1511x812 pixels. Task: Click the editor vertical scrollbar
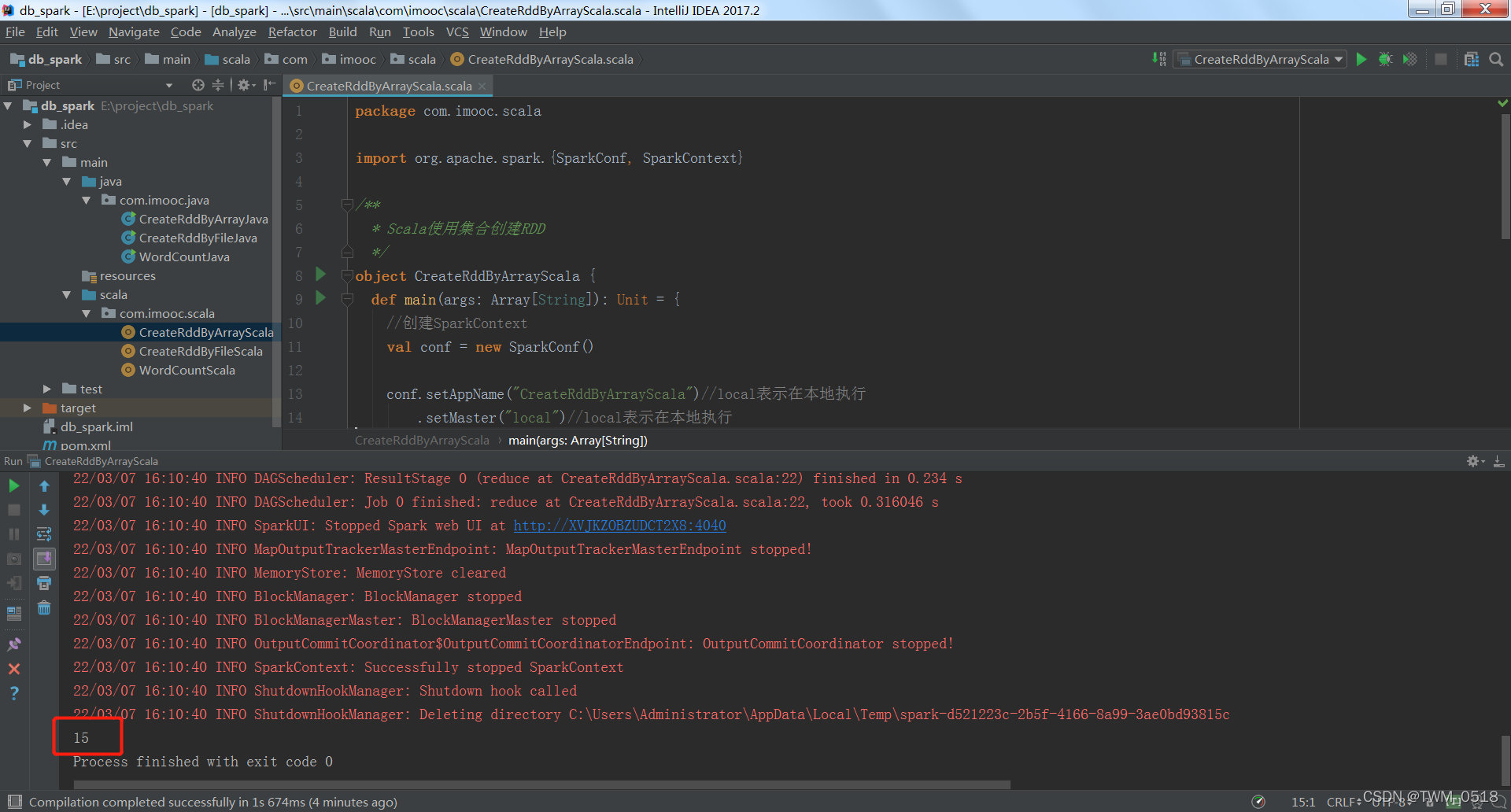[x=1505, y=177]
